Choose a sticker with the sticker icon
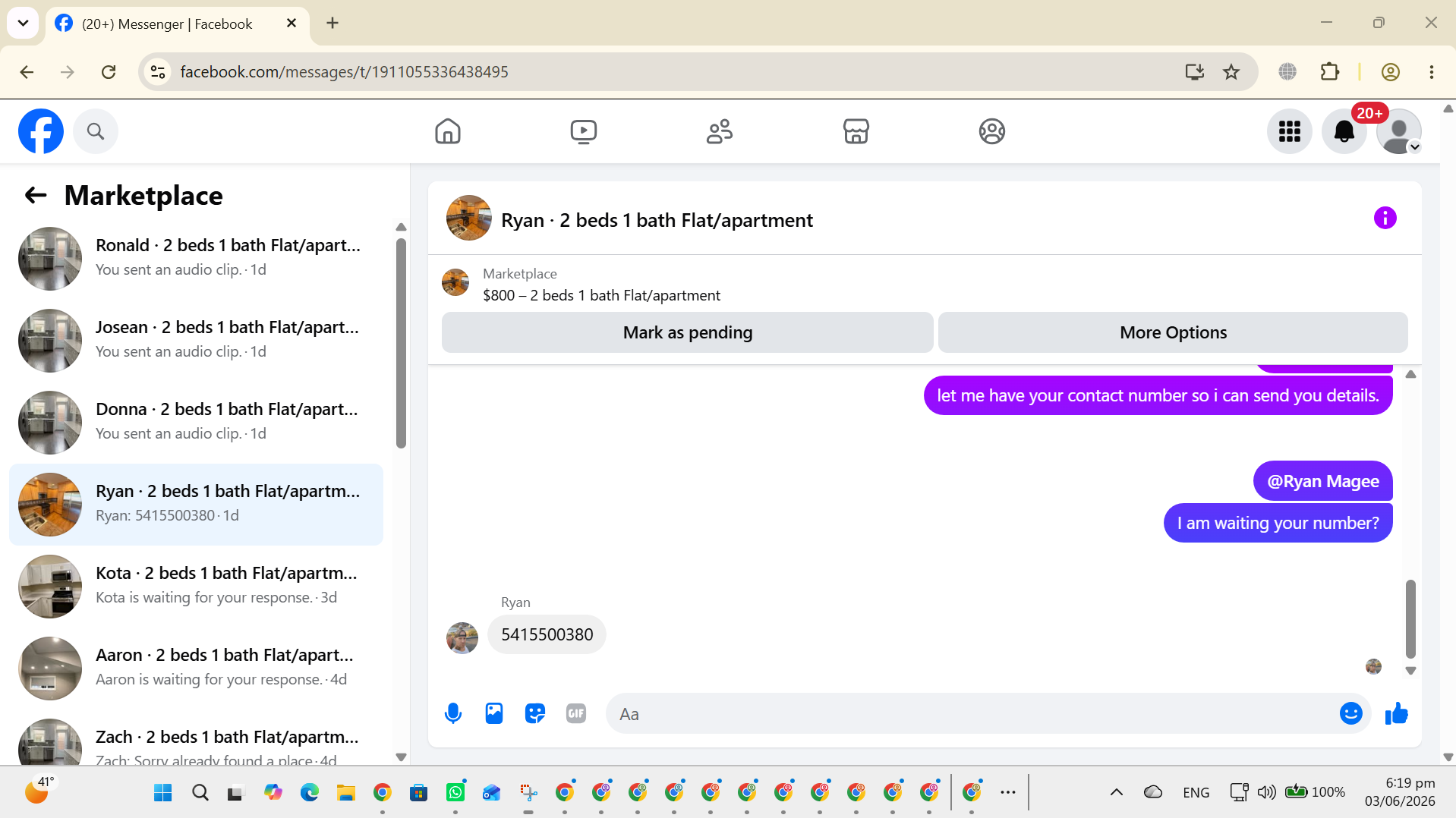 click(535, 714)
